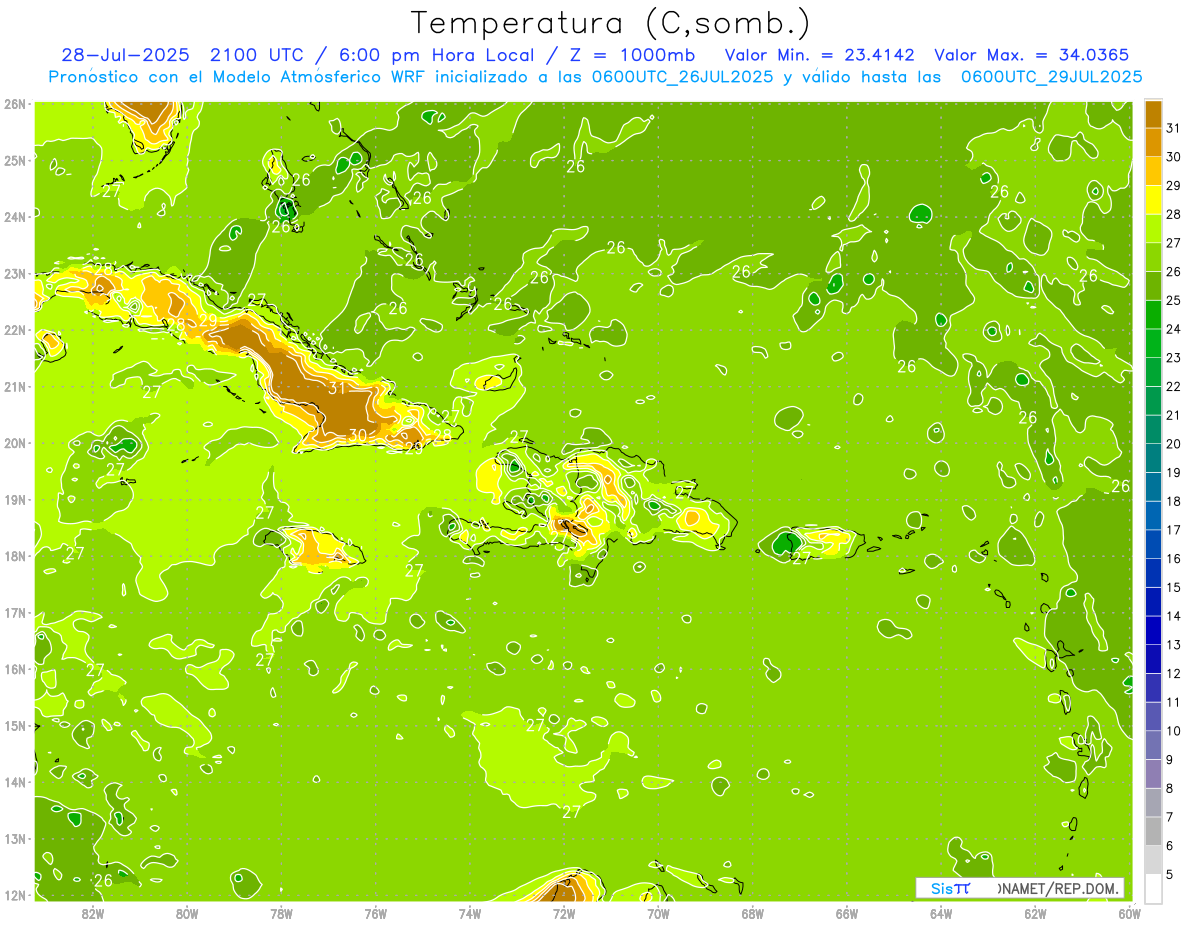Click the "70W" longitude axis label
This screenshot has height=927, width=1200.
coord(658,913)
